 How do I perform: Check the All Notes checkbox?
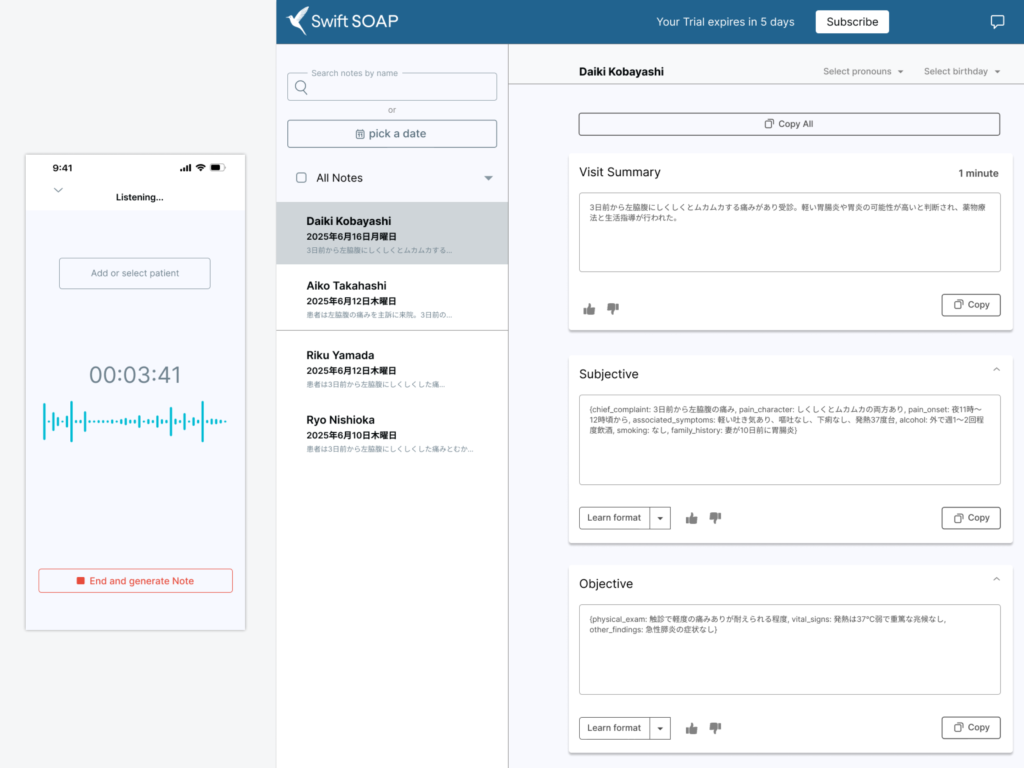point(301,178)
